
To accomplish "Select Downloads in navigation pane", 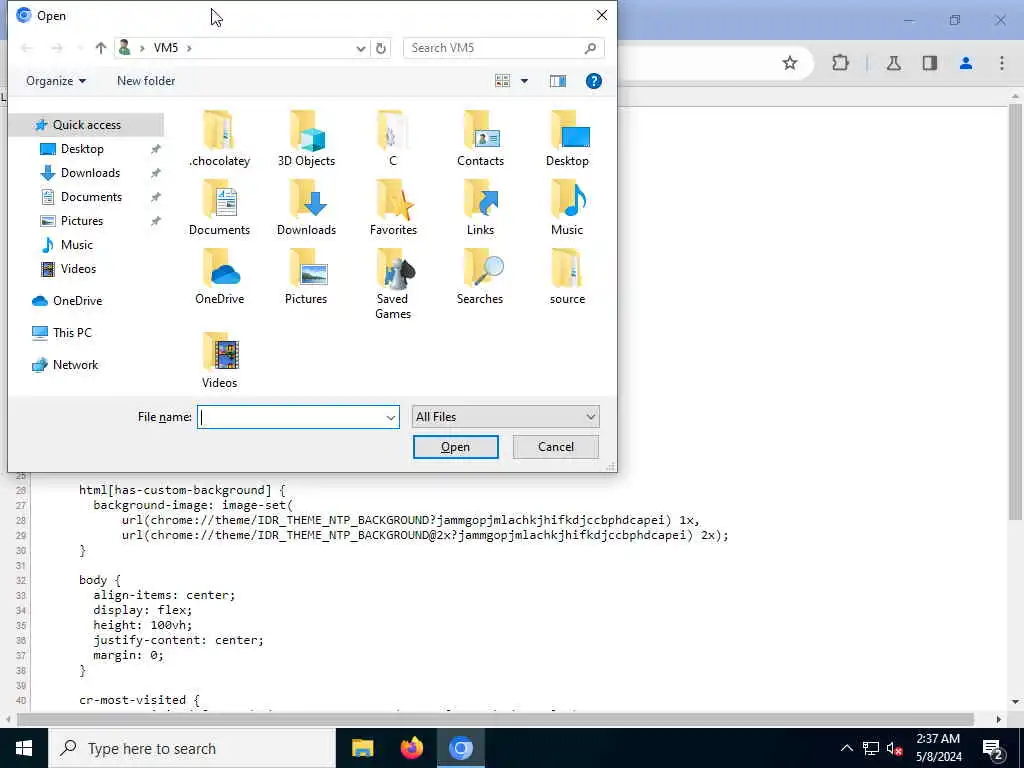I will point(90,173).
